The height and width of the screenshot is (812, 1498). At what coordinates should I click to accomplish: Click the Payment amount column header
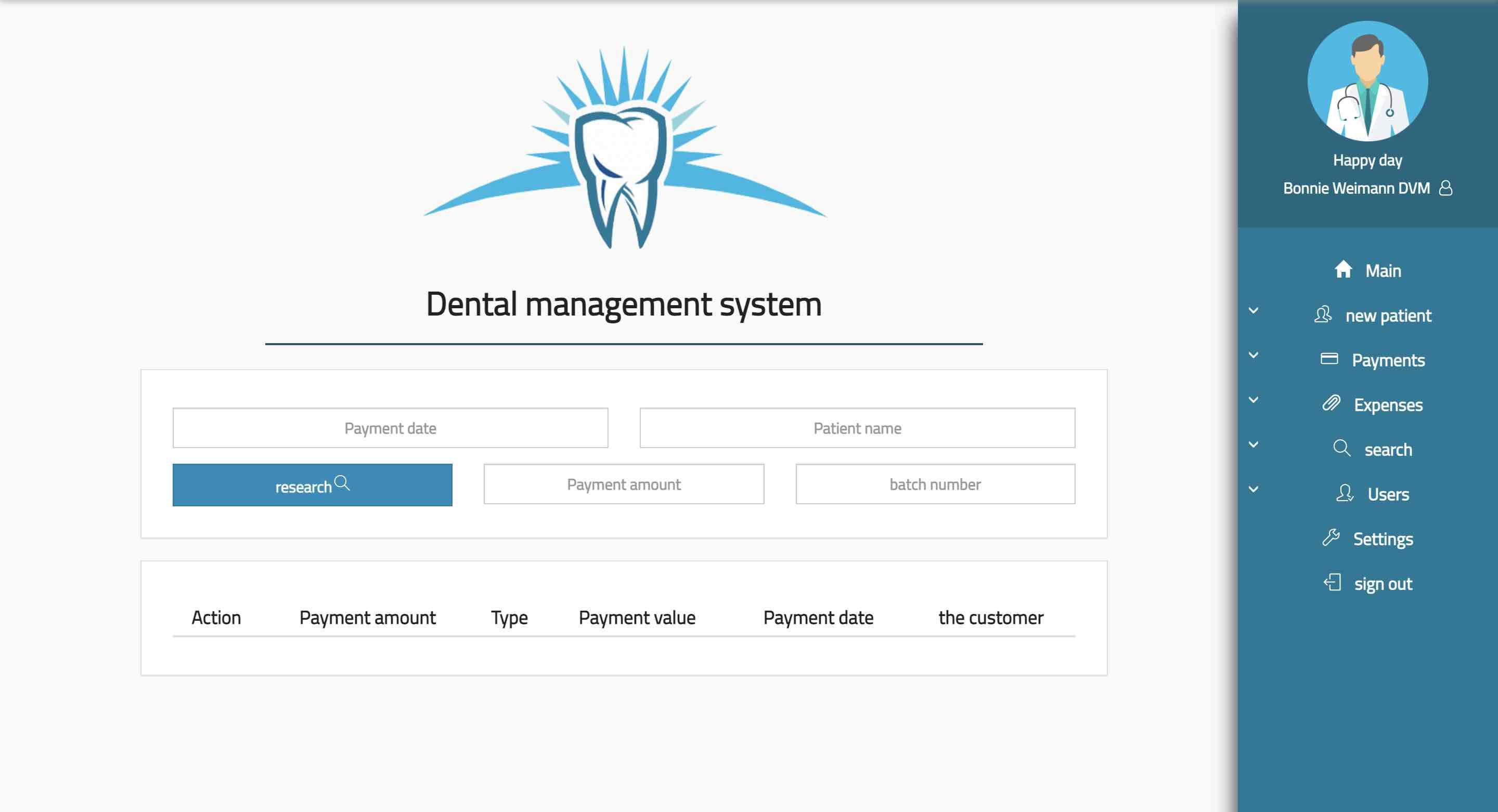pos(368,617)
